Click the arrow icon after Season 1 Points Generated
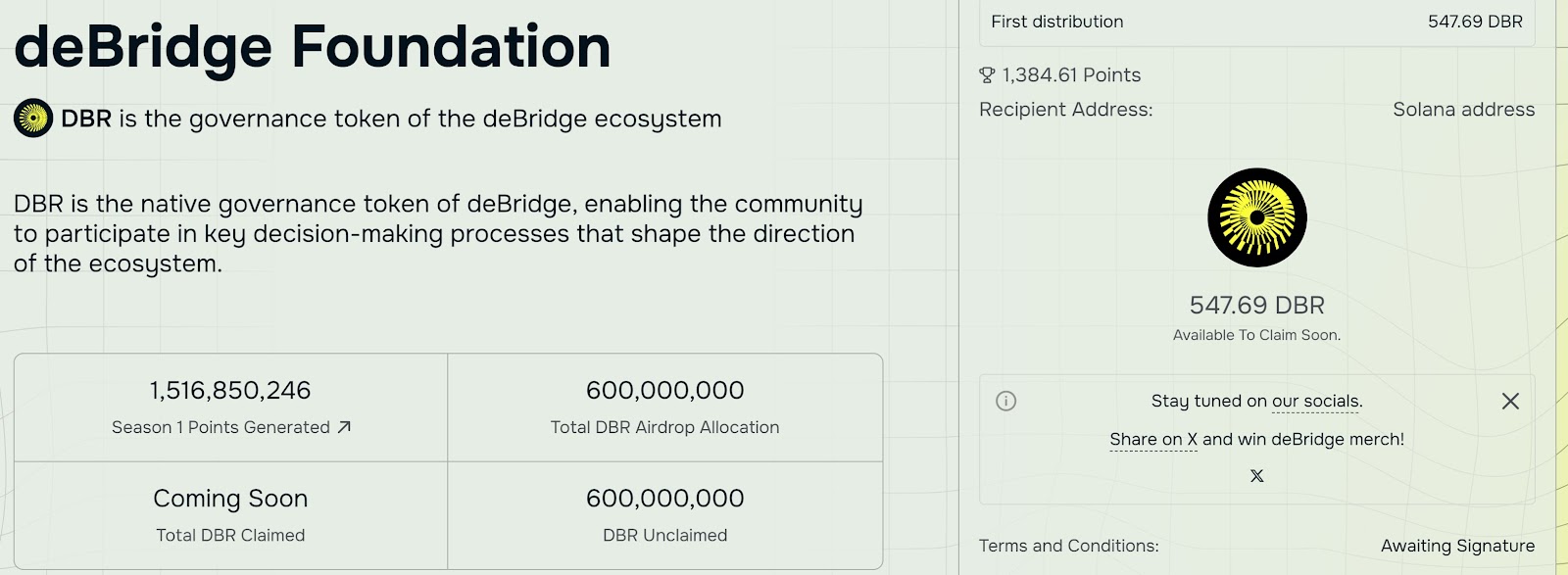This screenshot has width=1568, height=575. click(x=344, y=427)
